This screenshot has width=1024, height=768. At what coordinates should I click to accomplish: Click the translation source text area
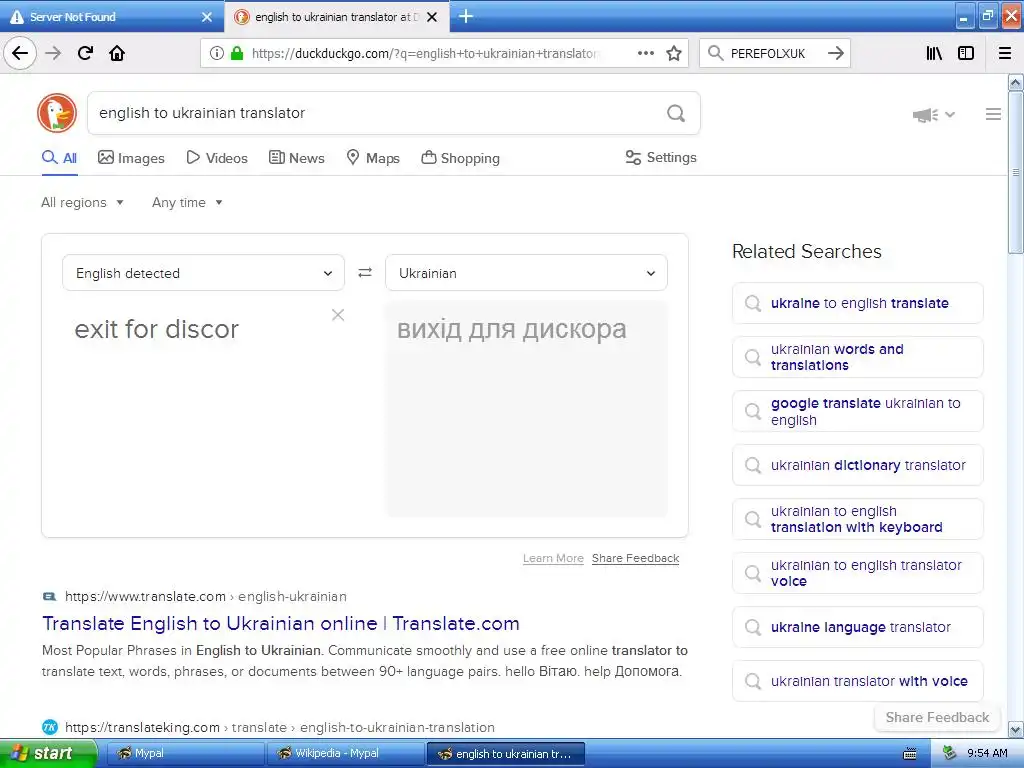[x=203, y=408]
